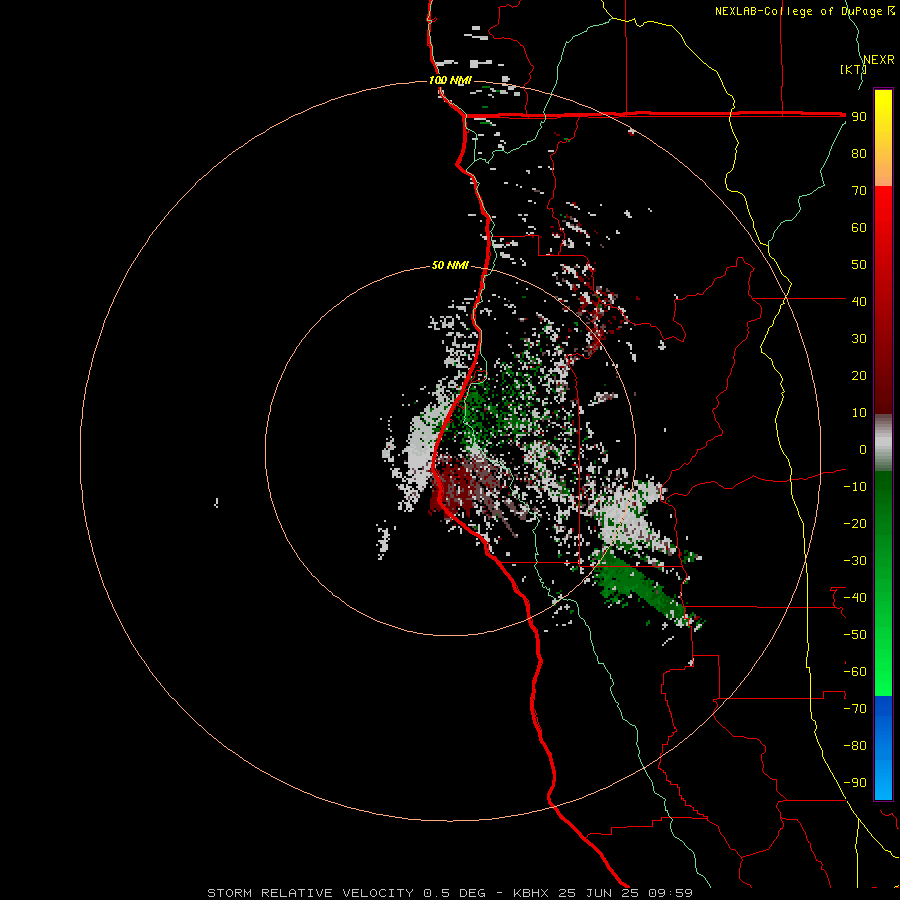The image size is (900, 900).
Task: Select the 50 value on velocity scale
Action: (859, 265)
